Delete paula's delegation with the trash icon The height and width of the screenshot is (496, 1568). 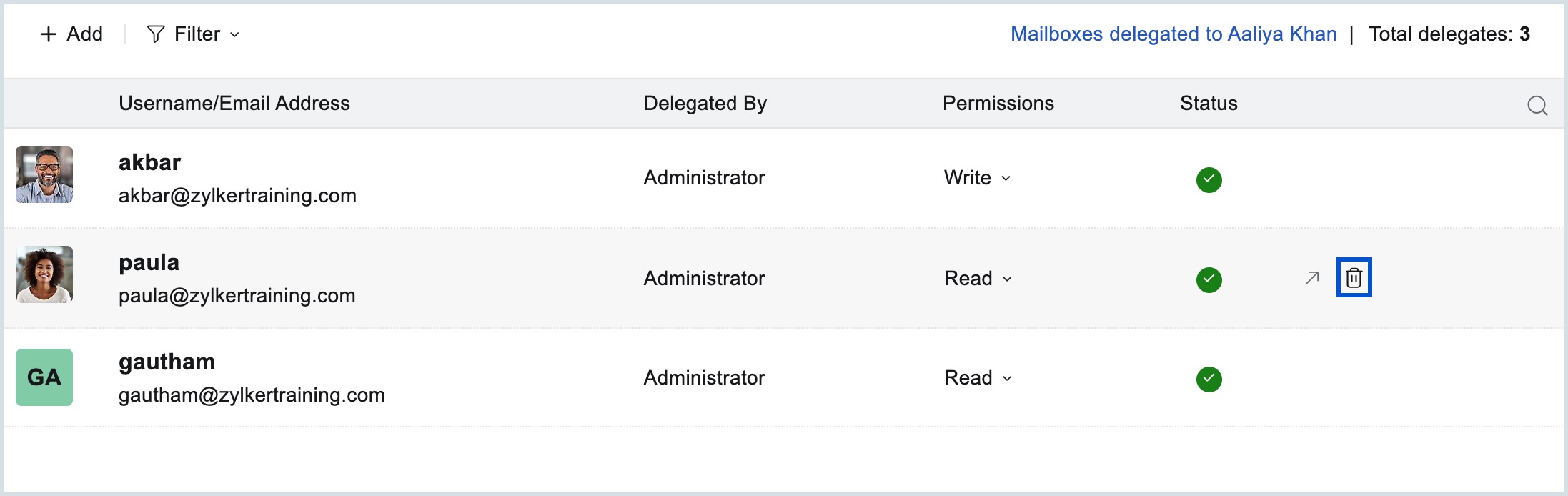click(x=1355, y=278)
